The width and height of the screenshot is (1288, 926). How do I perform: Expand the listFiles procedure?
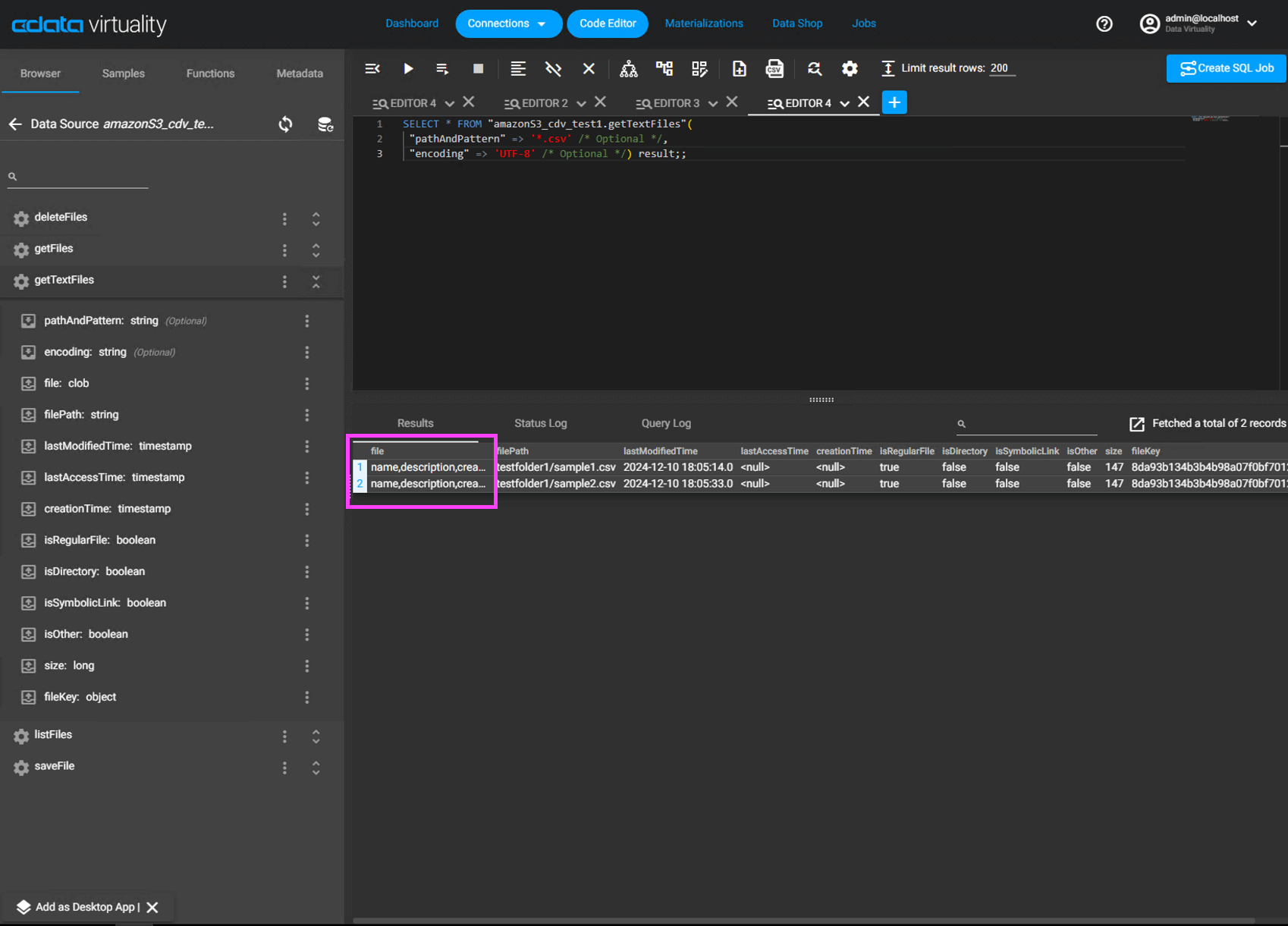[316, 736]
